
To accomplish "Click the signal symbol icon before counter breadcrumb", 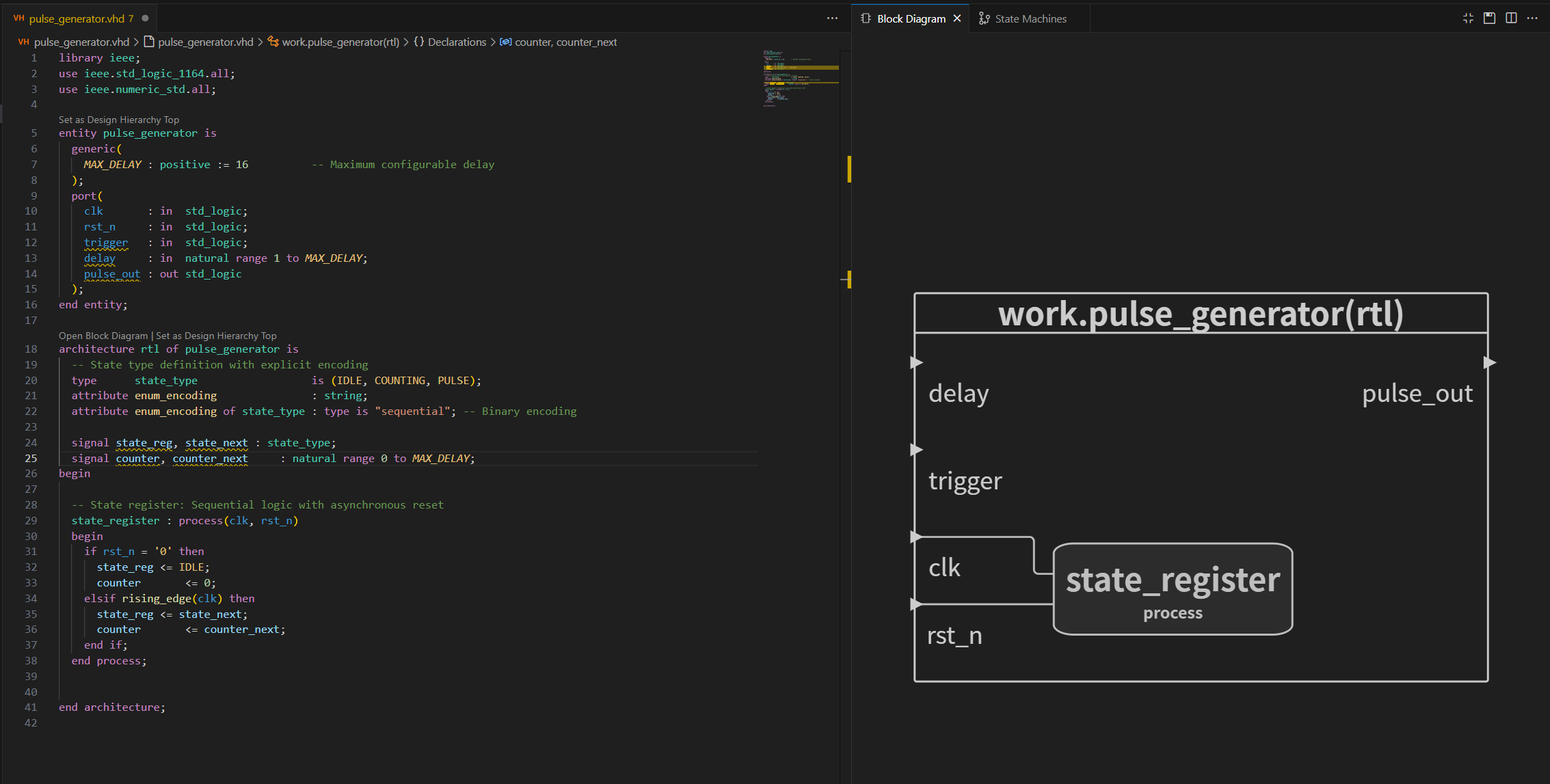I will tap(505, 42).
